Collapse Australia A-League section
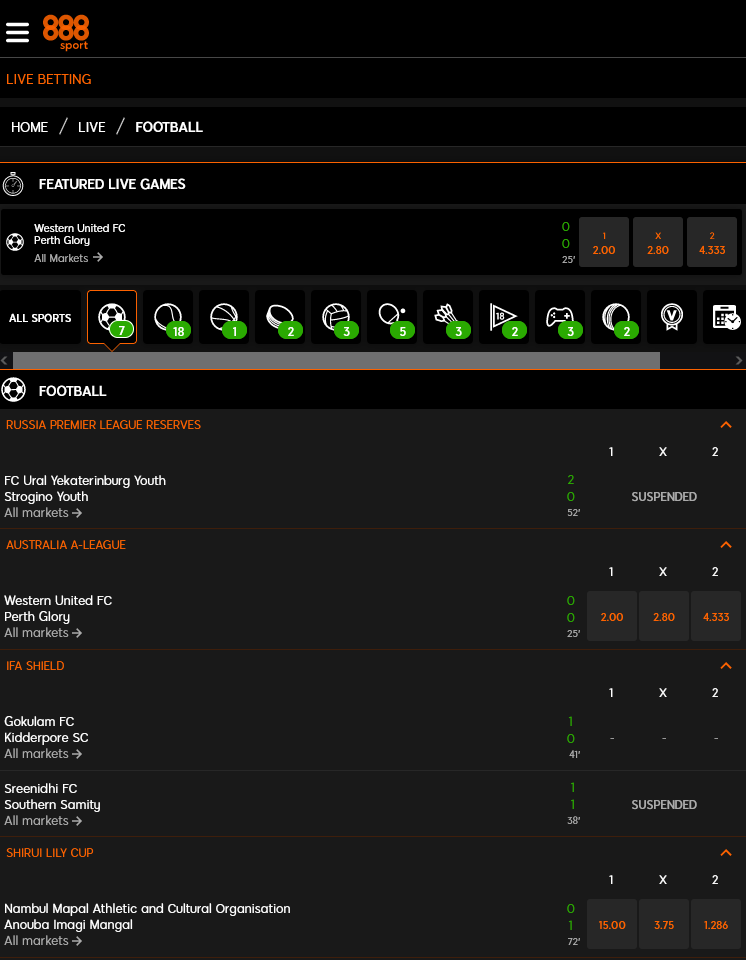This screenshot has height=960, width=746. 726,545
